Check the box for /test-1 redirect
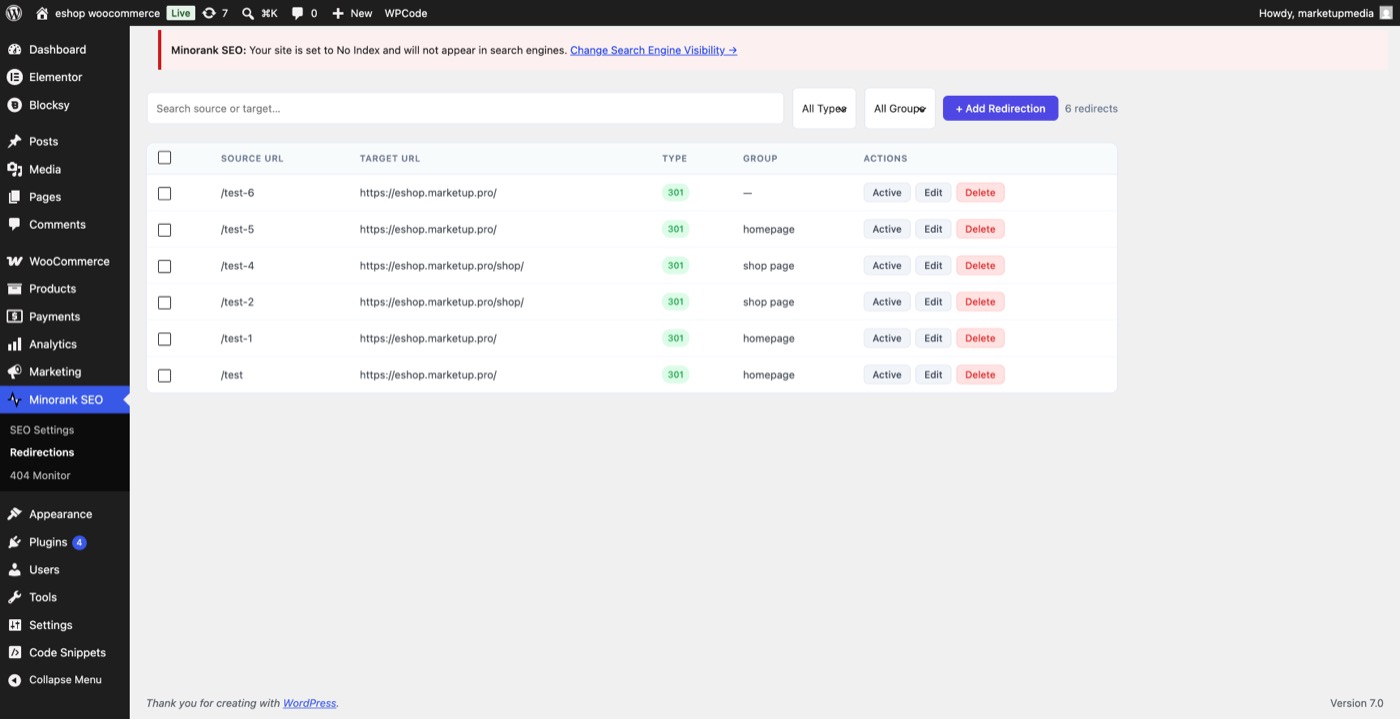This screenshot has height=719, width=1400. point(165,339)
